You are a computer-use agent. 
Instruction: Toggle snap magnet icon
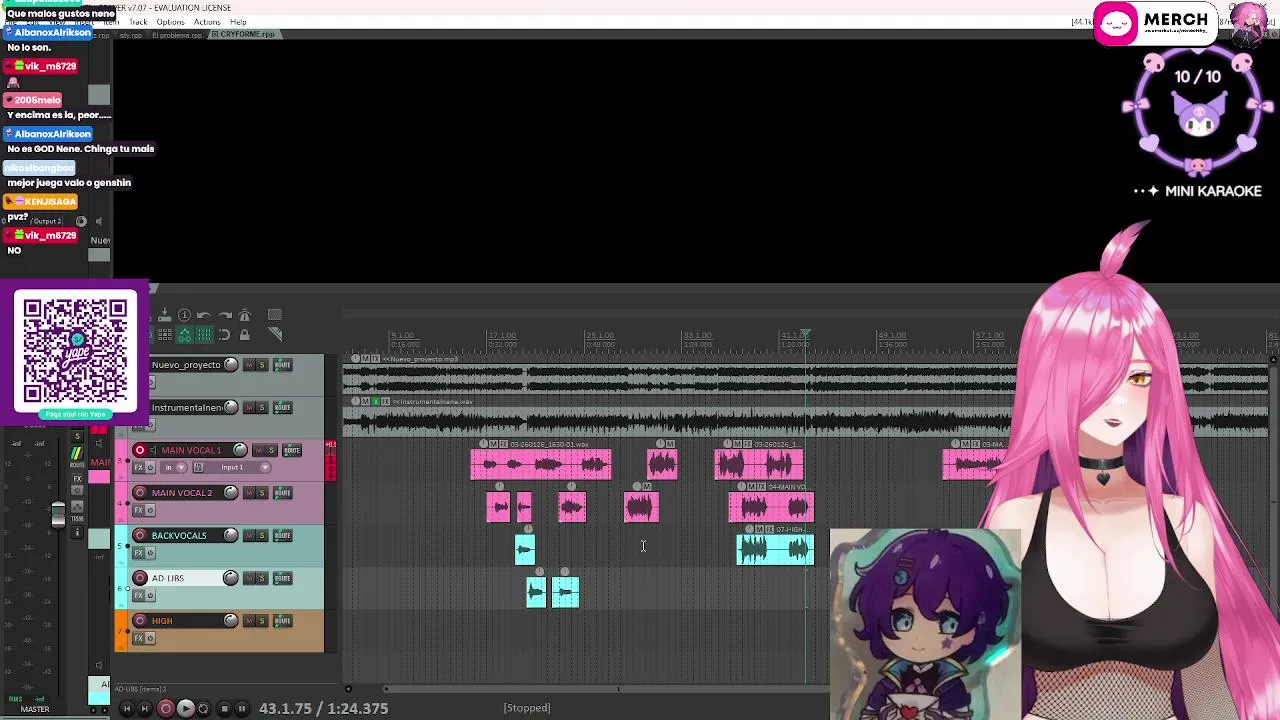click(x=224, y=334)
